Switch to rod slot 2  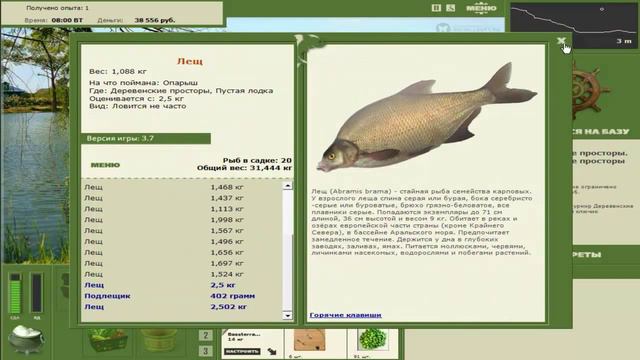(x=205, y=336)
